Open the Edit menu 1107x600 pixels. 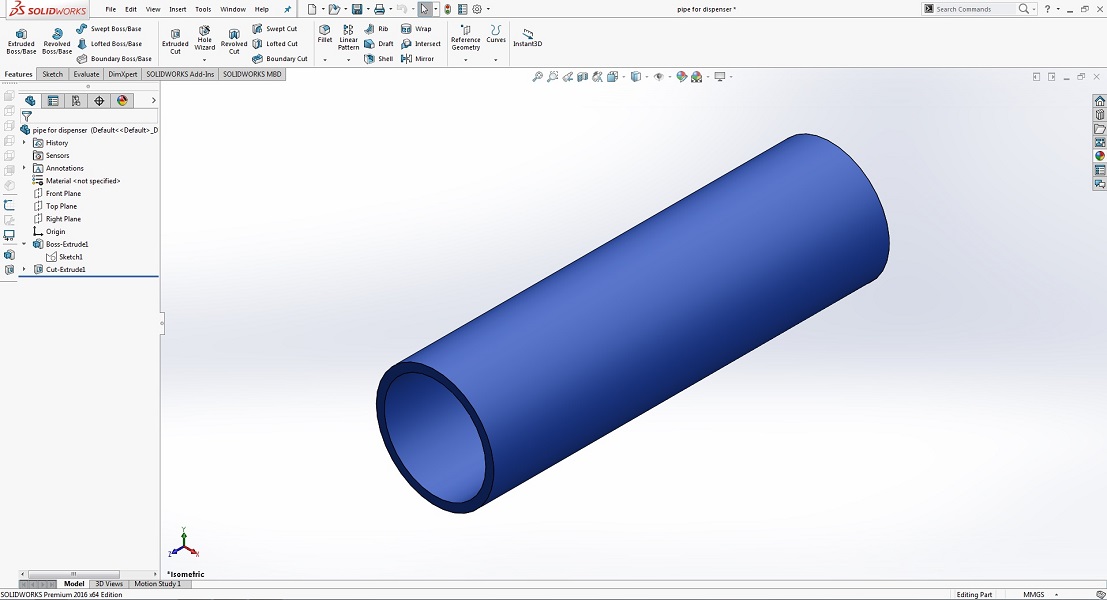coord(131,9)
